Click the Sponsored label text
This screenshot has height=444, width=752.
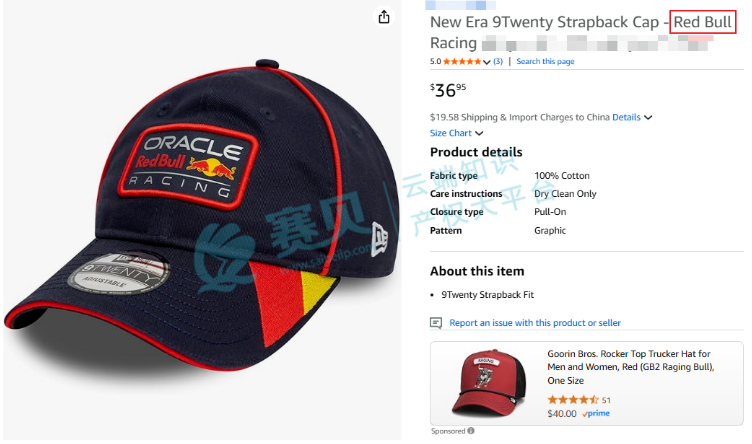[x=447, y=431]
